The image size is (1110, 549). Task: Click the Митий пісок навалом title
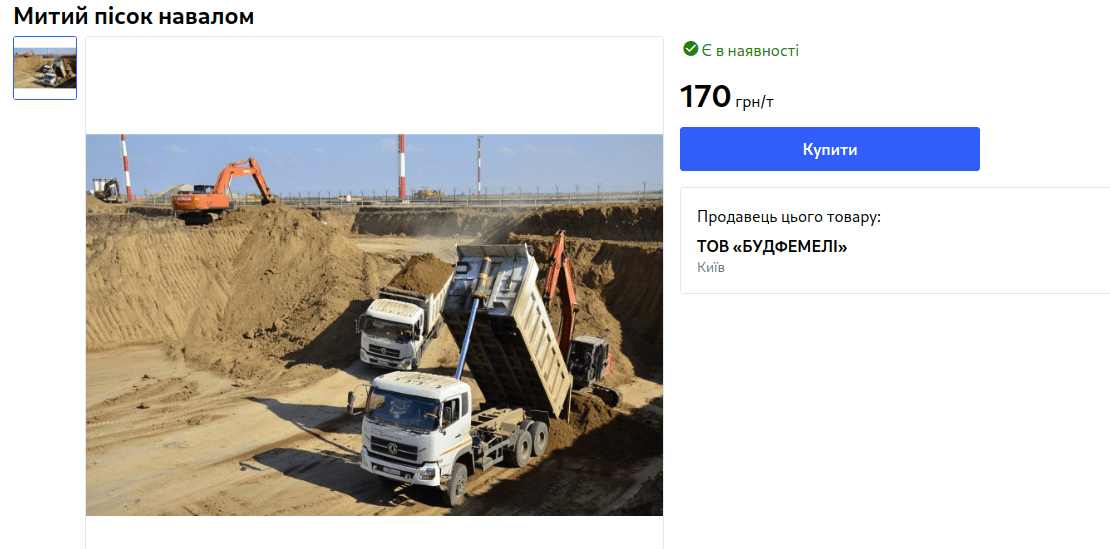[x=134, y=16]
